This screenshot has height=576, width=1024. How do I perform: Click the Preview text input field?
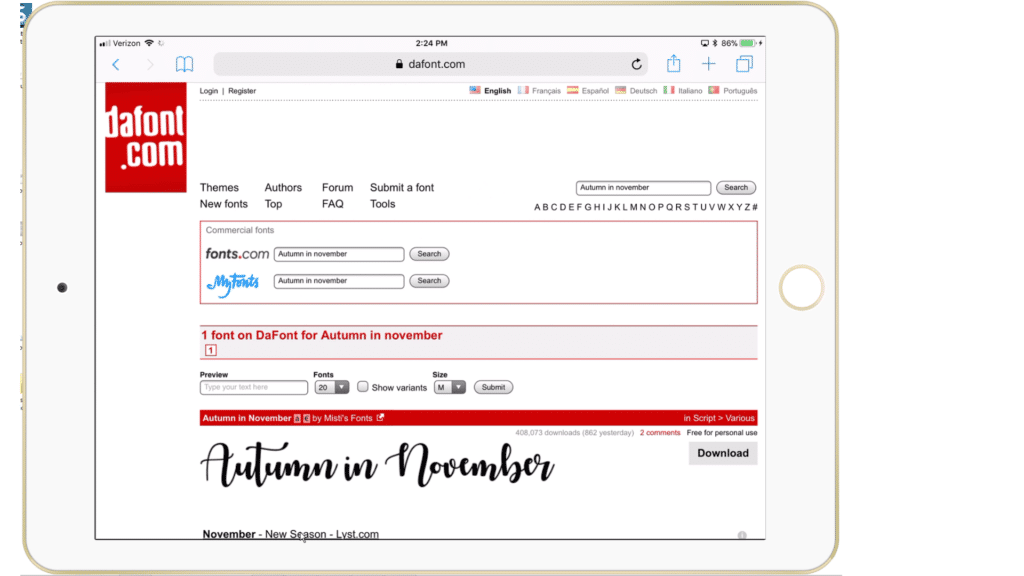(253, 387)
